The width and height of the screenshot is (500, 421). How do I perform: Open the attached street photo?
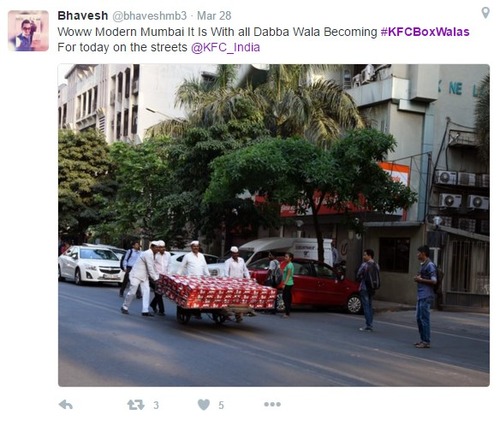pyautogui.click(x=274, y=225)
